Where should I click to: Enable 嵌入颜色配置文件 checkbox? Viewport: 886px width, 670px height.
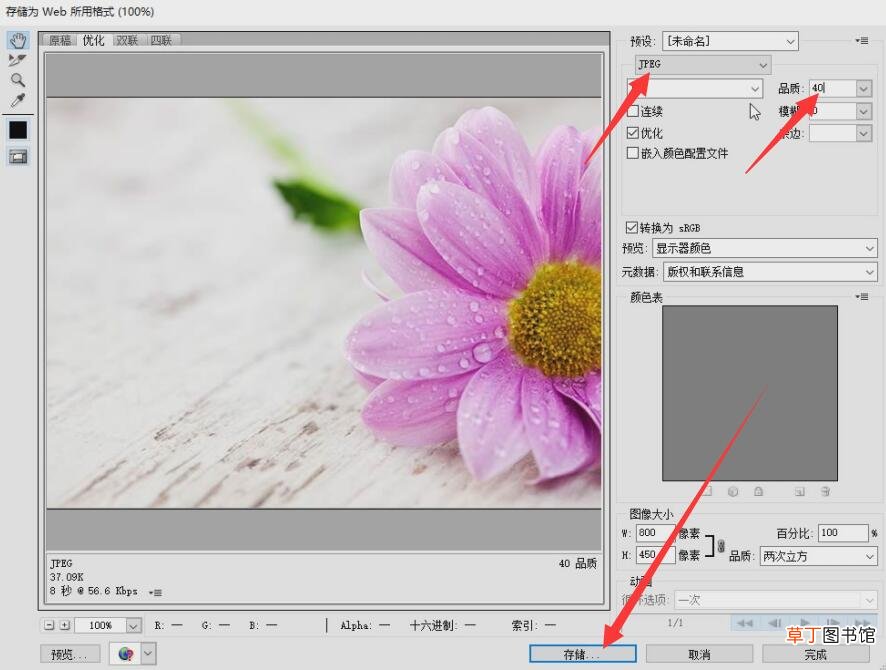633,153
